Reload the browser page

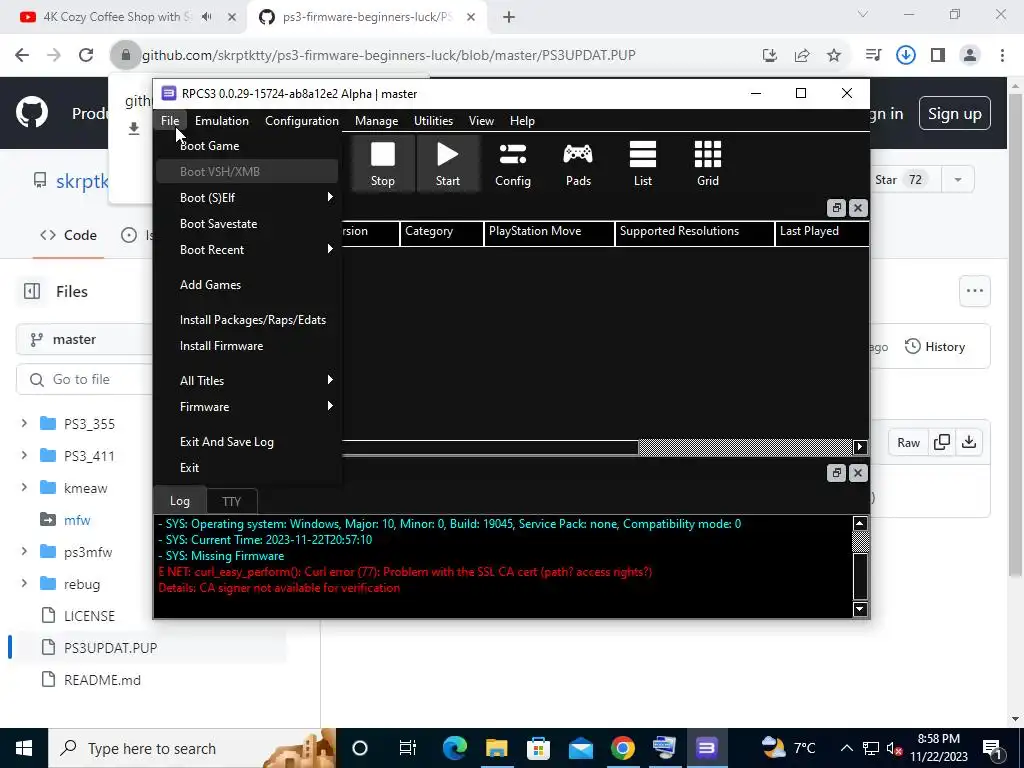click(x=86, y=56)
